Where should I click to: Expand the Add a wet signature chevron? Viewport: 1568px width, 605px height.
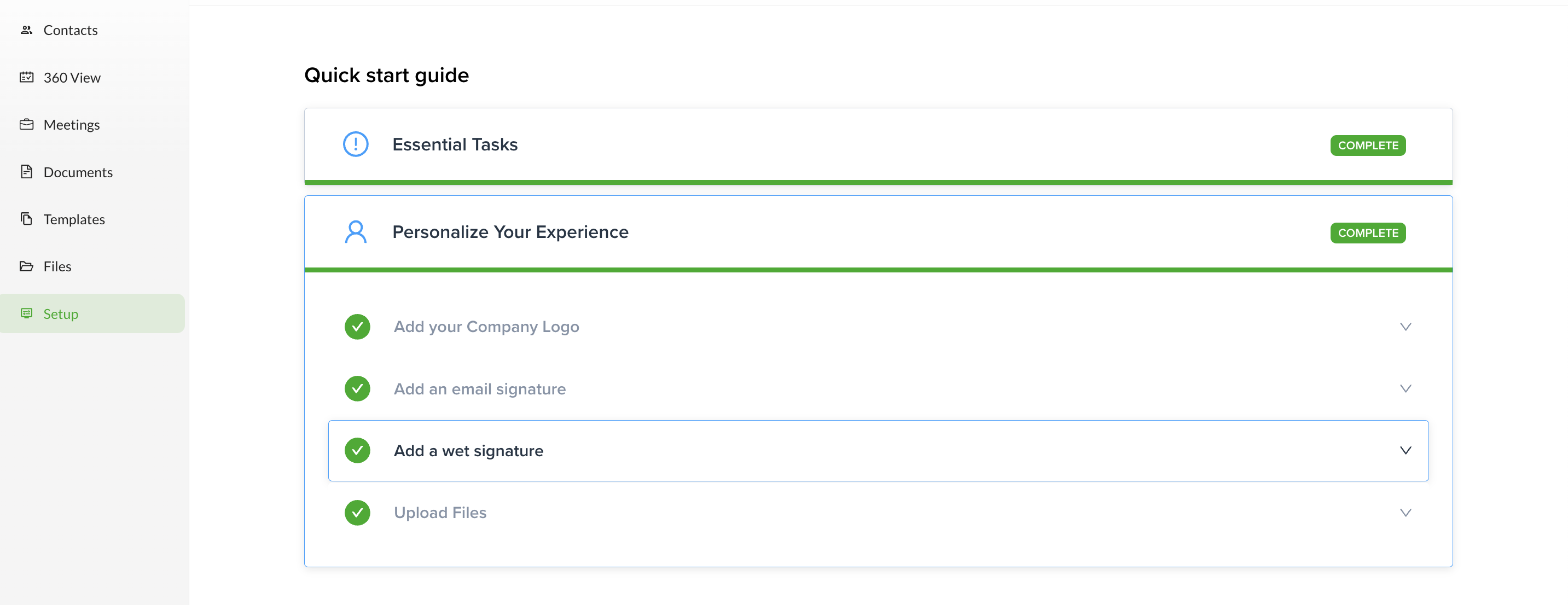tap(1405, 450)
